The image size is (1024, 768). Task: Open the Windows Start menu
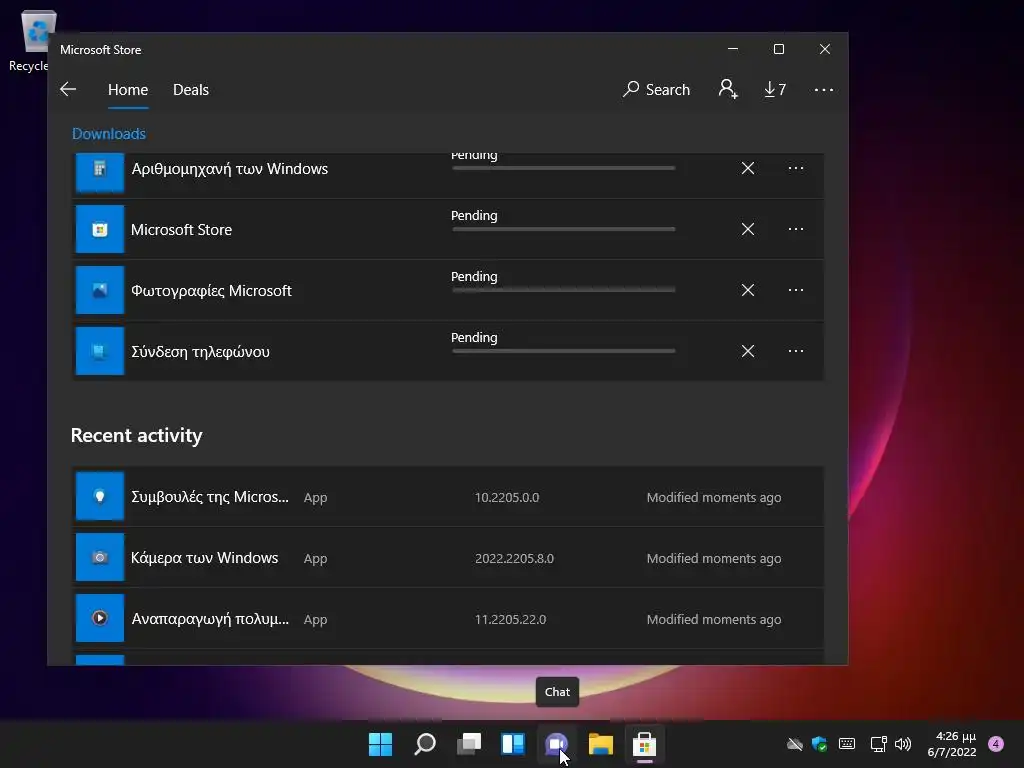point(380,744)
